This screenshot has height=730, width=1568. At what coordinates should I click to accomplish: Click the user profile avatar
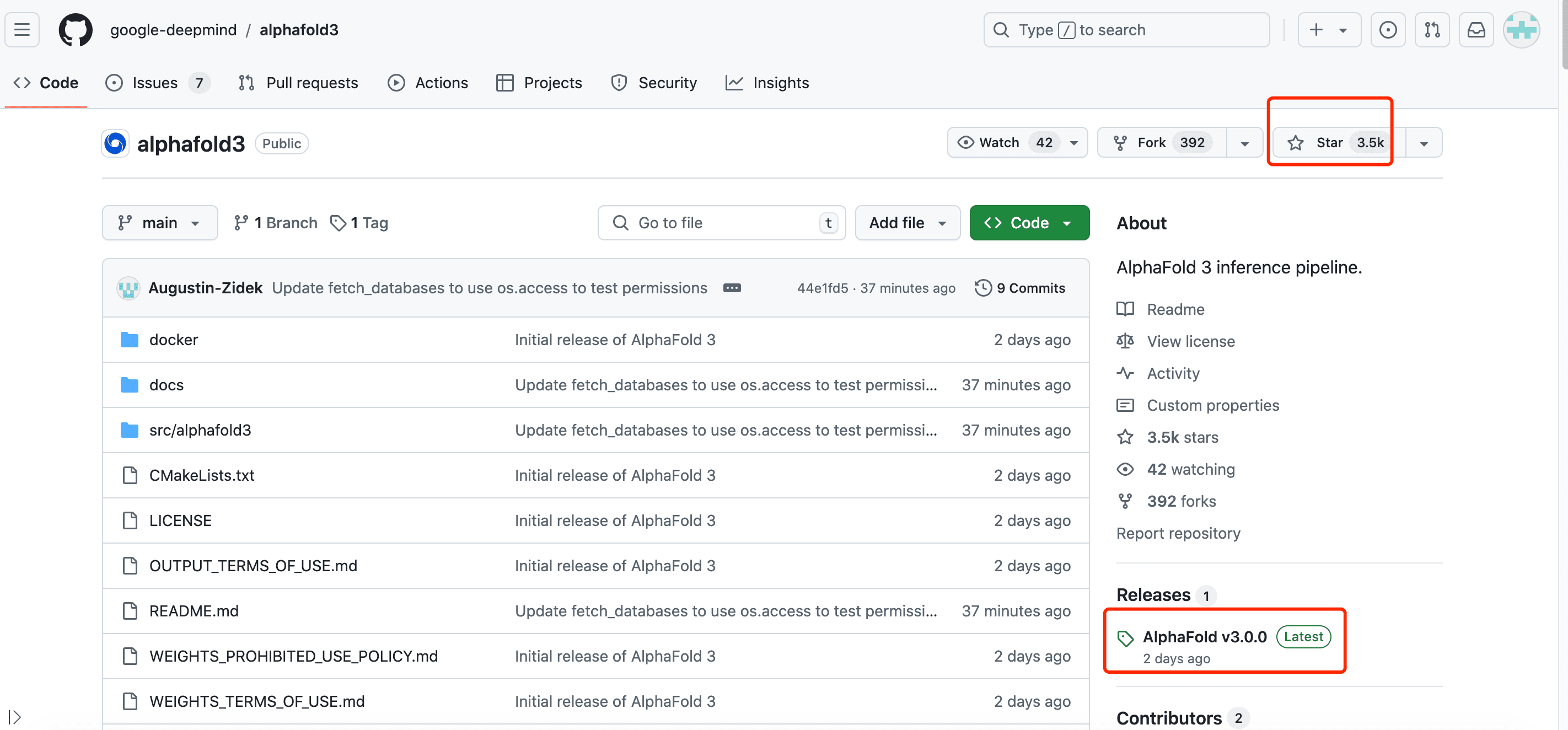coord(1522,30)
